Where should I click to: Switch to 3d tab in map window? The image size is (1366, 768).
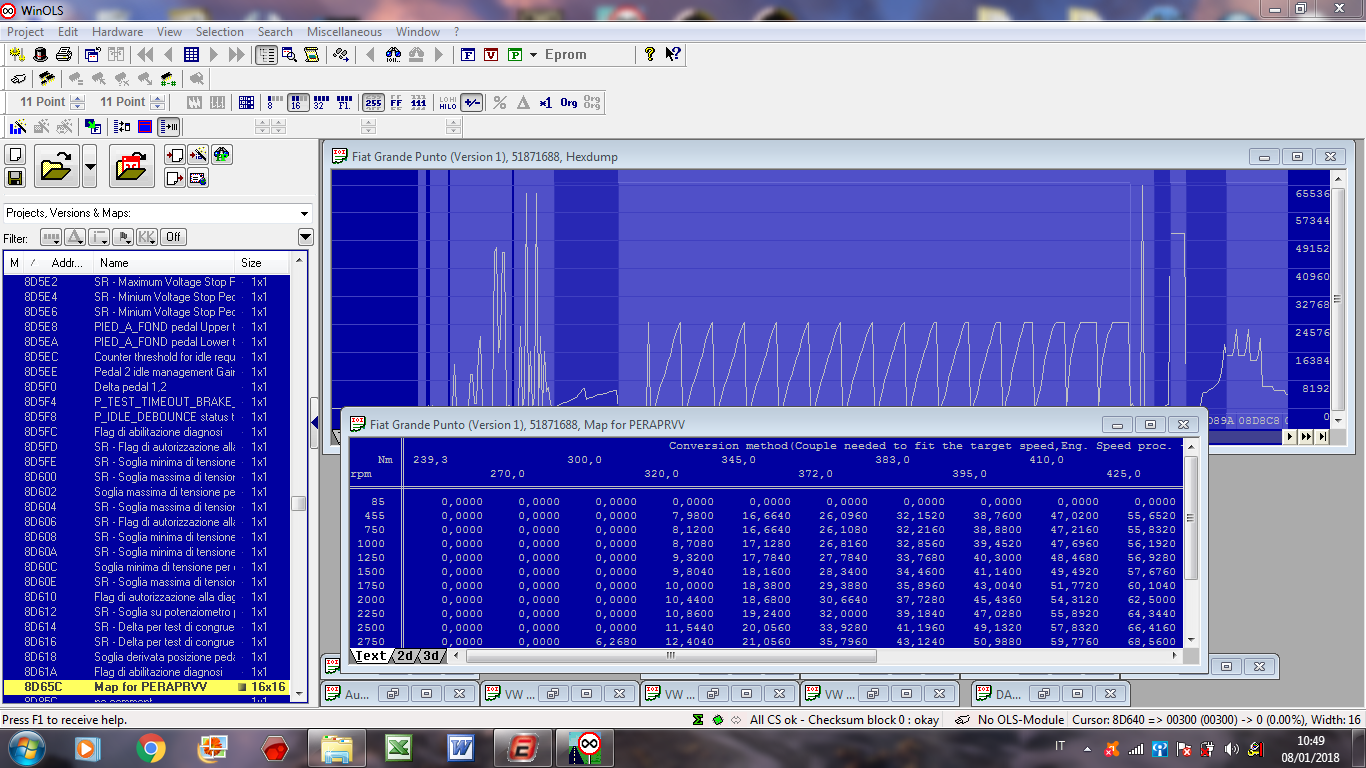pos(431,656)
